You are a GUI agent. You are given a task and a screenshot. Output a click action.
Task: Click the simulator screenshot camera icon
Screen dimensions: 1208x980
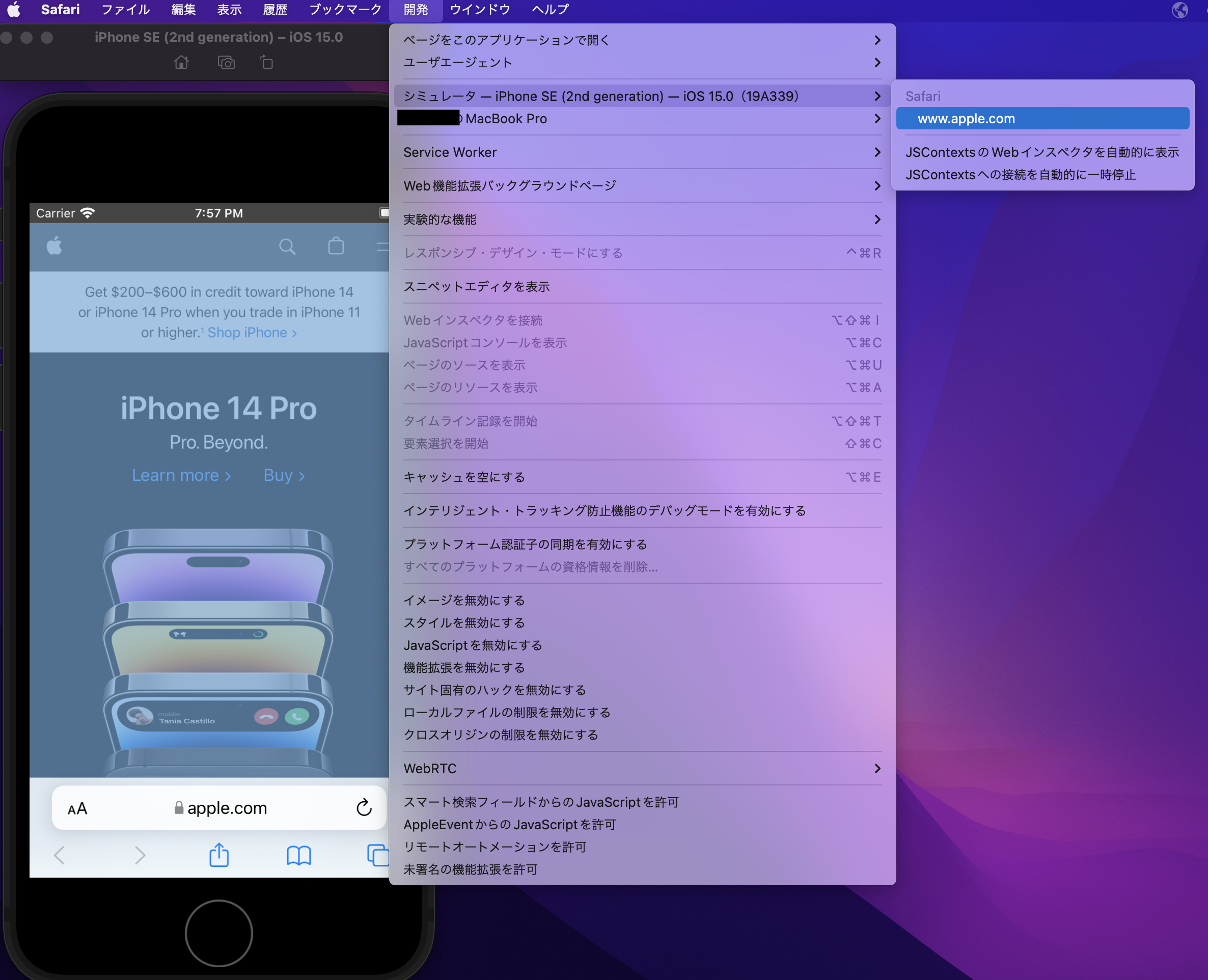point(226,62)
